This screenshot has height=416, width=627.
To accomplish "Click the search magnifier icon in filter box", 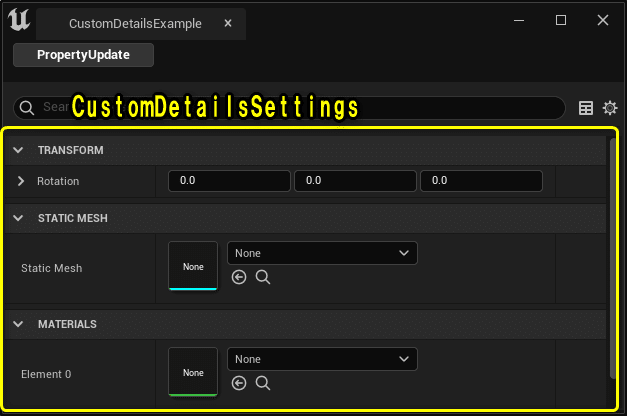I will tap(28, 108).
